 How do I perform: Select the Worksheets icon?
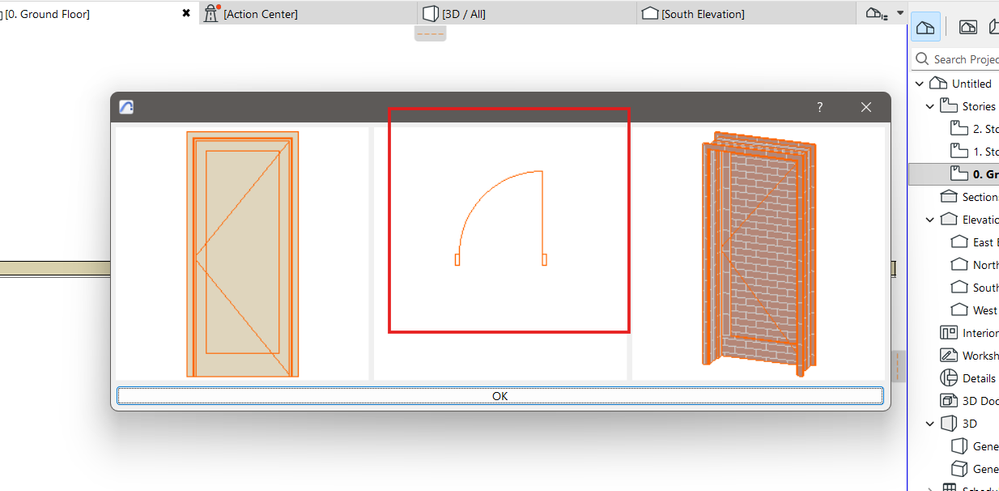[x=949, y=355]
